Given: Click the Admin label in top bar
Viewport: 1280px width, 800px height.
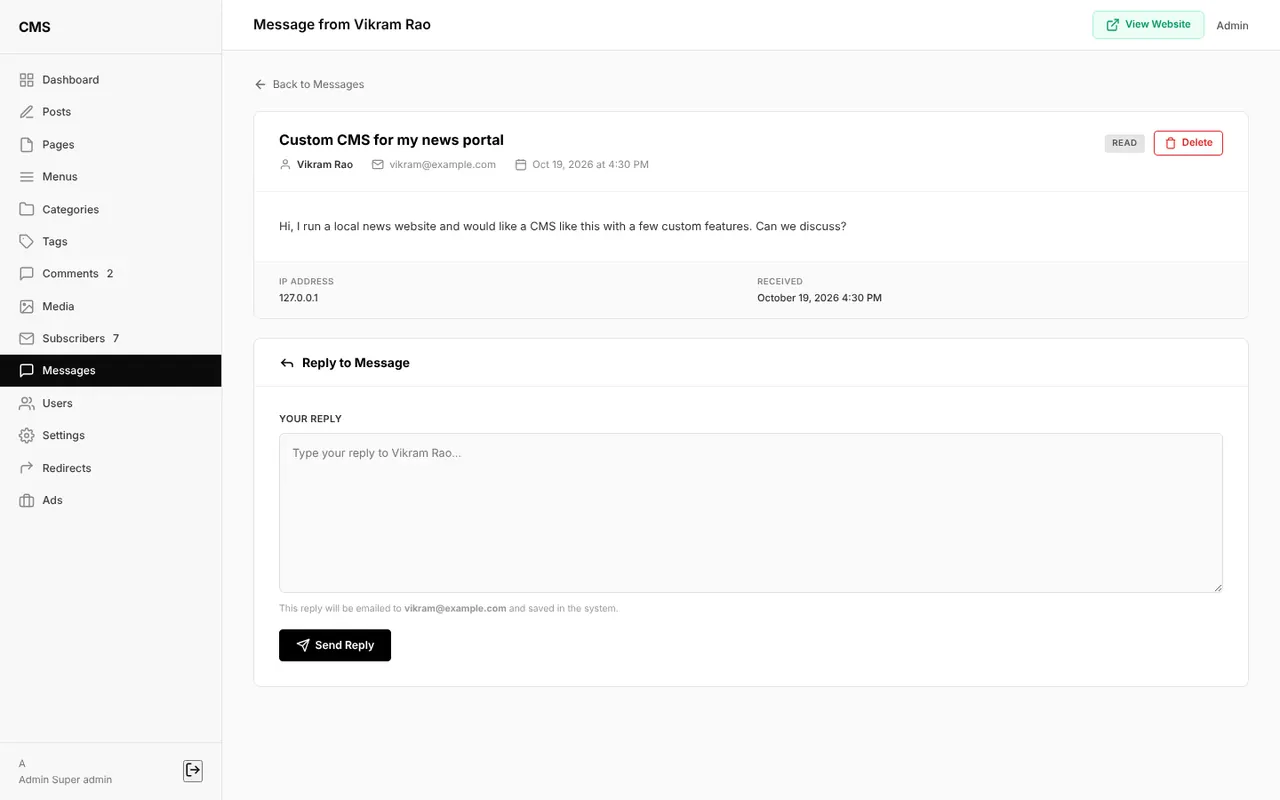Looking at the screenshot, I should click(1232, 26).
